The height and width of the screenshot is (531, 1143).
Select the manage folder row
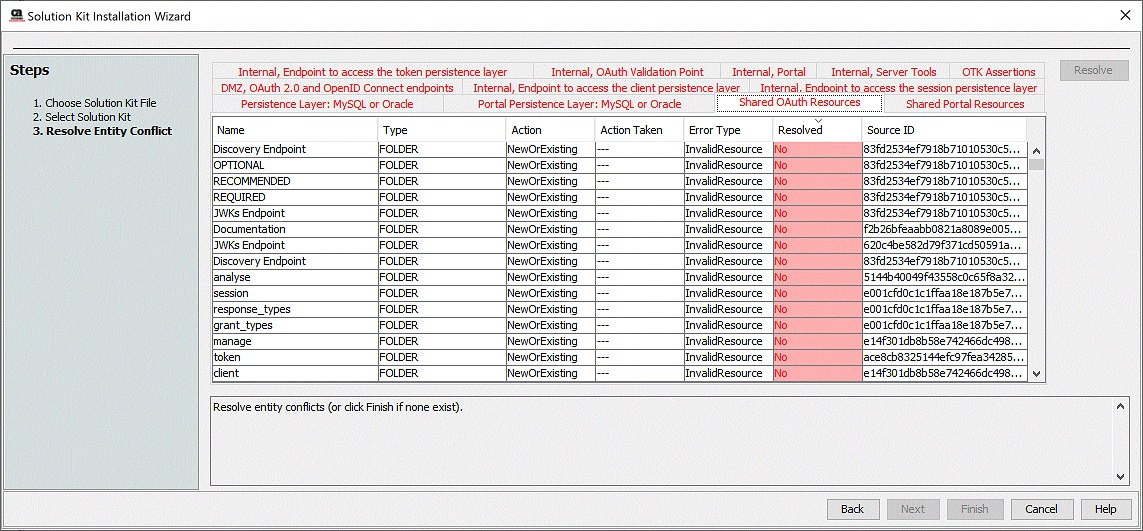click(x=620, y=341)
